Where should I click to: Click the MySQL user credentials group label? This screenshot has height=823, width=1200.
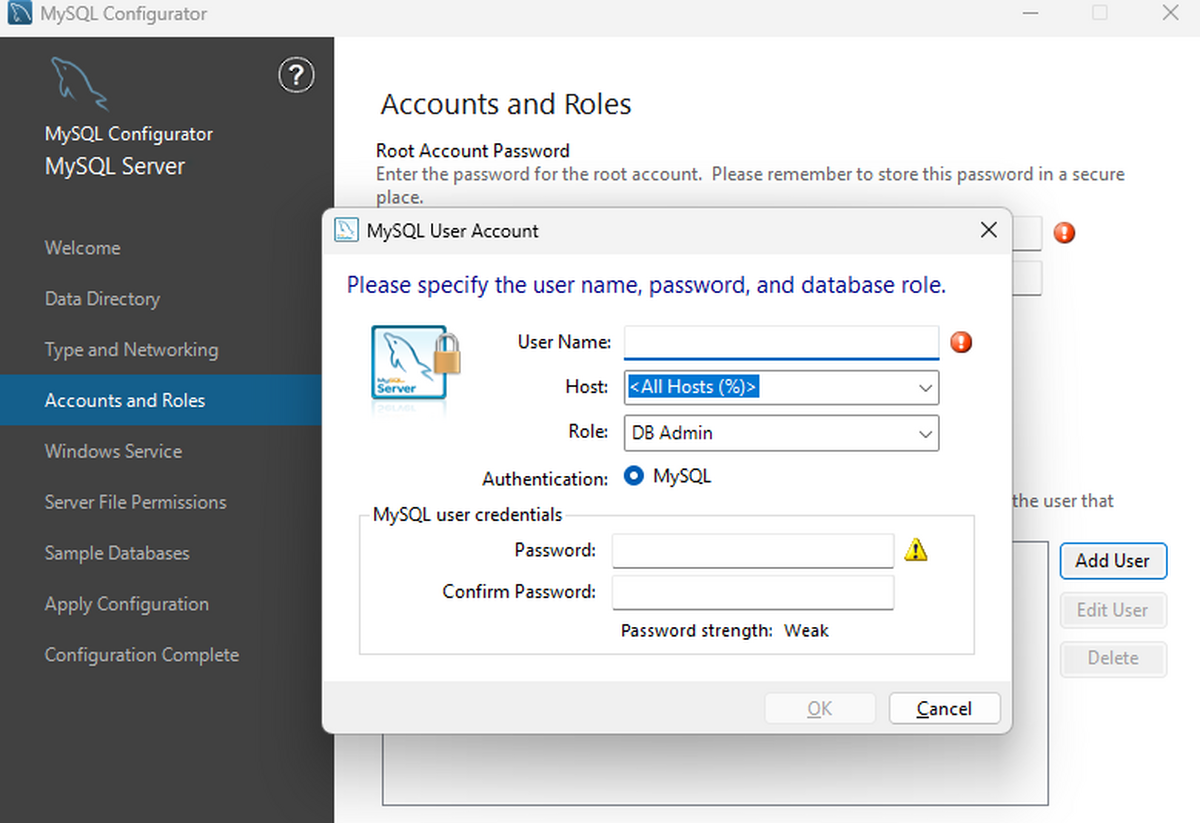[x=468, y=515]
